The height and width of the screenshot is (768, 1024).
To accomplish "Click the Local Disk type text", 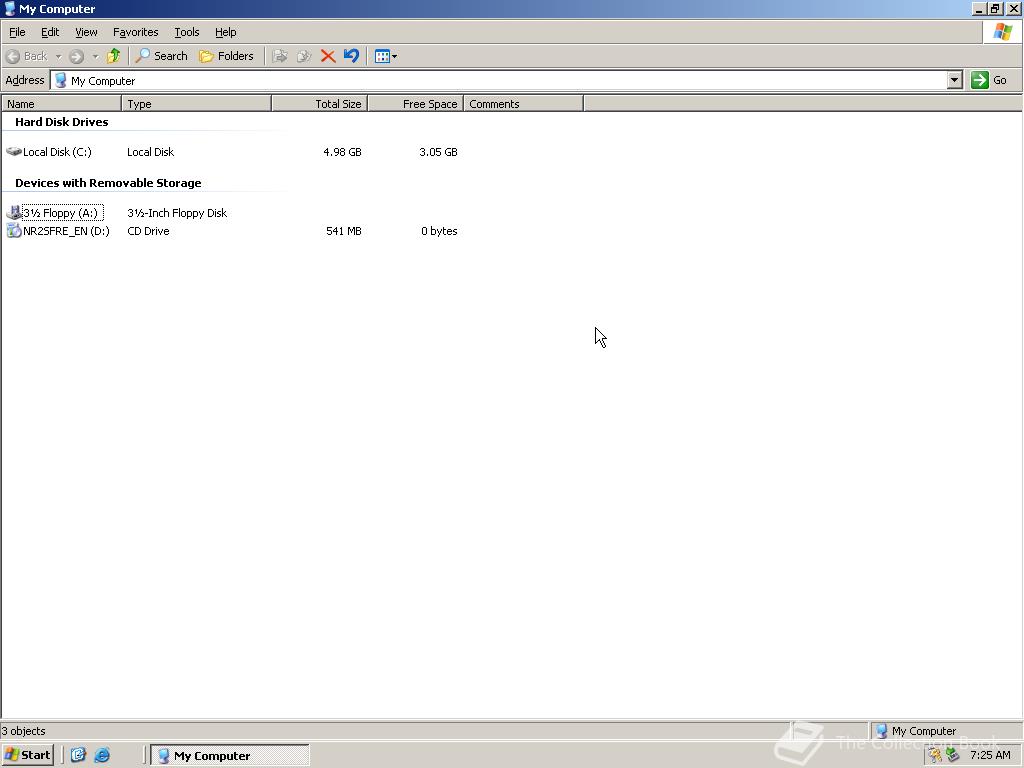I will coord(151,152).
